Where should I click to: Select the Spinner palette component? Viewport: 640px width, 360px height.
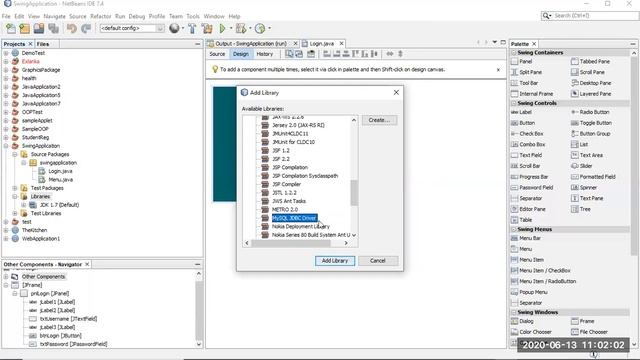click(584, 187)
